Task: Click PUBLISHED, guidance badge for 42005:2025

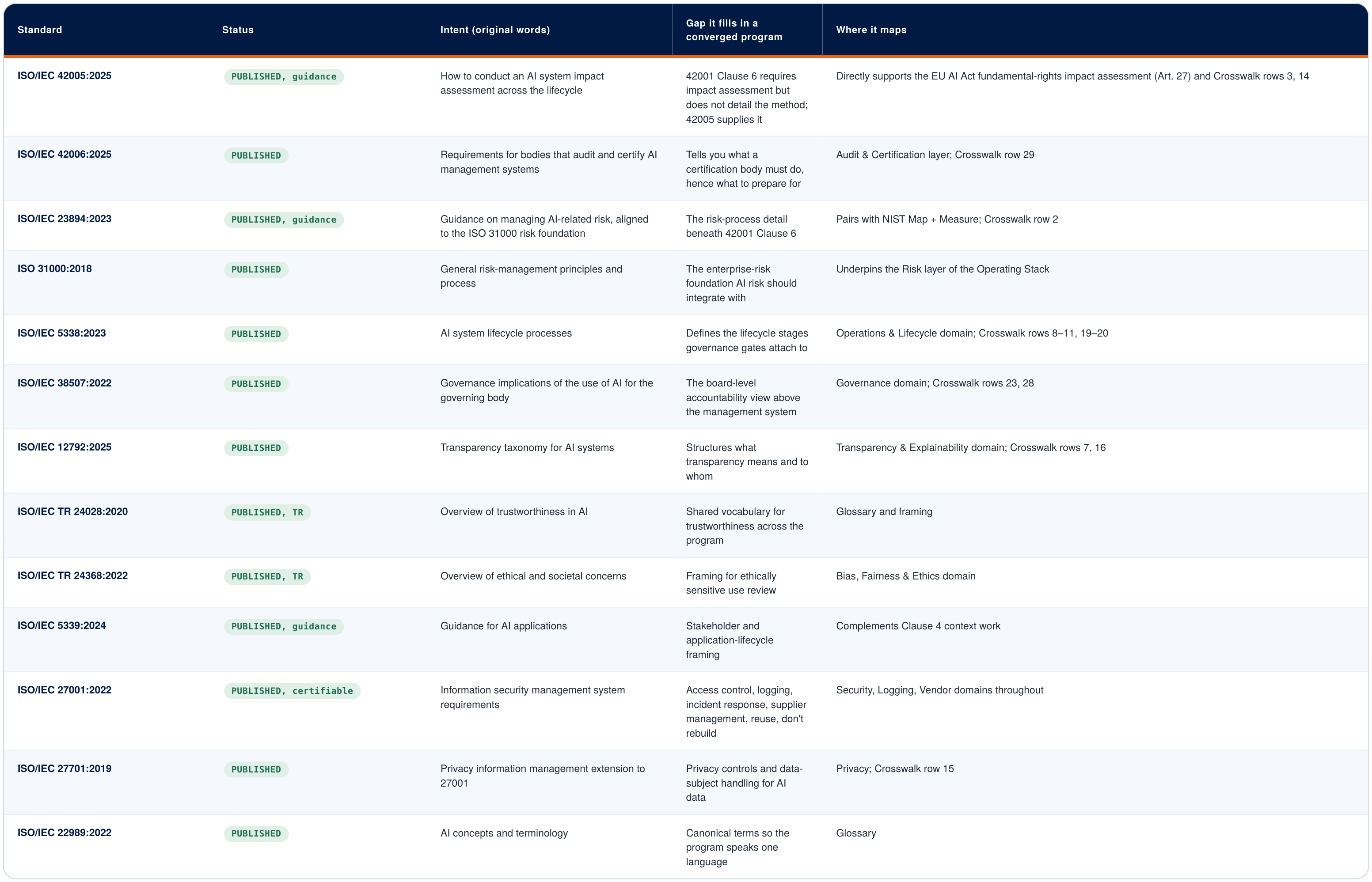Action: pos(284,77)
